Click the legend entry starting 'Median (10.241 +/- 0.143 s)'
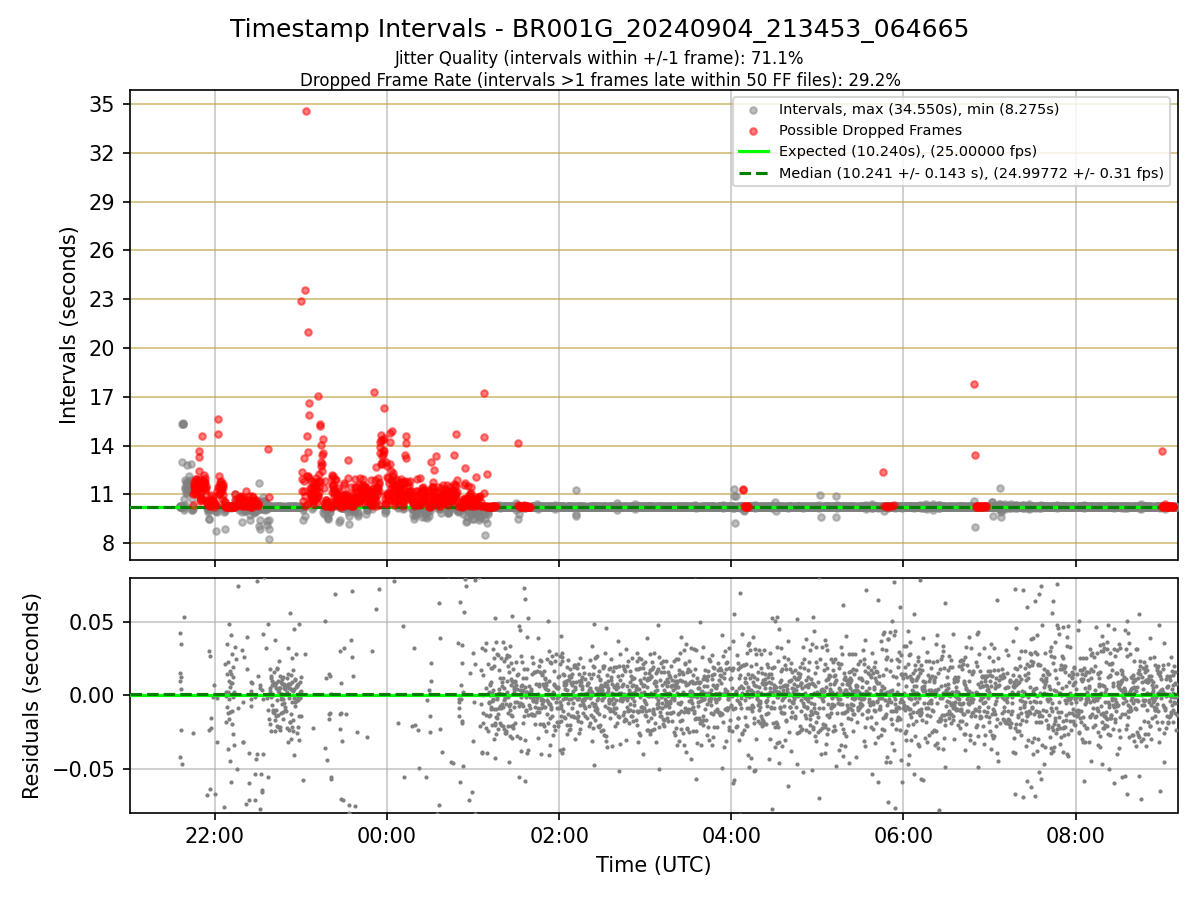Image resolution: width=1200 pixels, height=900 pixels. (x=971, y=173)
